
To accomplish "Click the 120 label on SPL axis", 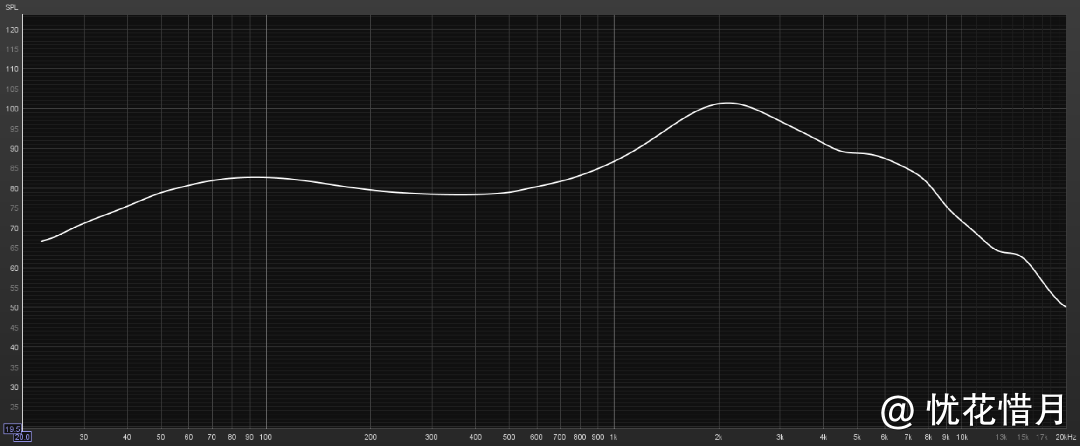I will pos(12,29).
